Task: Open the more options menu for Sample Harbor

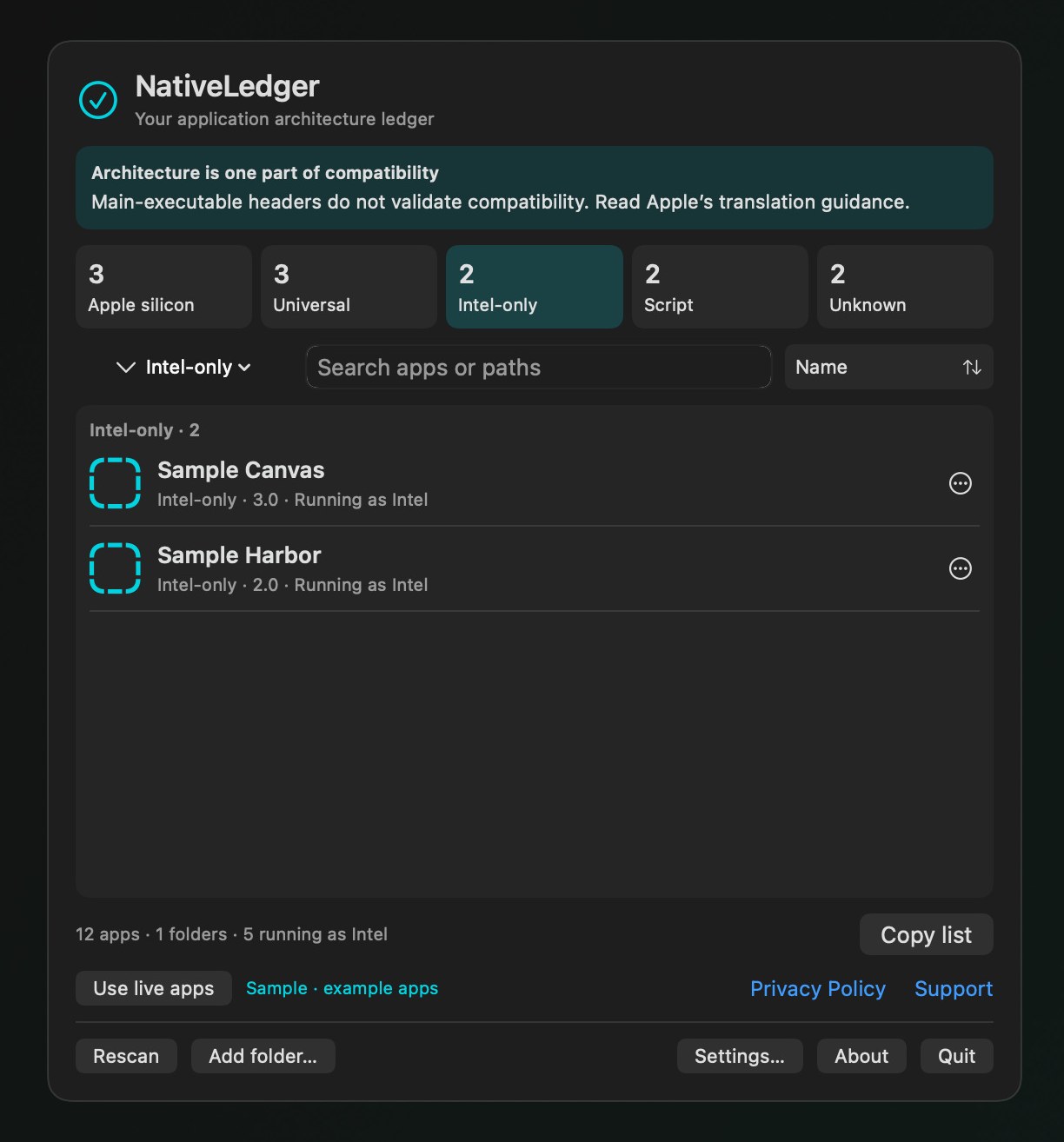Action: (x=960, y=568)
